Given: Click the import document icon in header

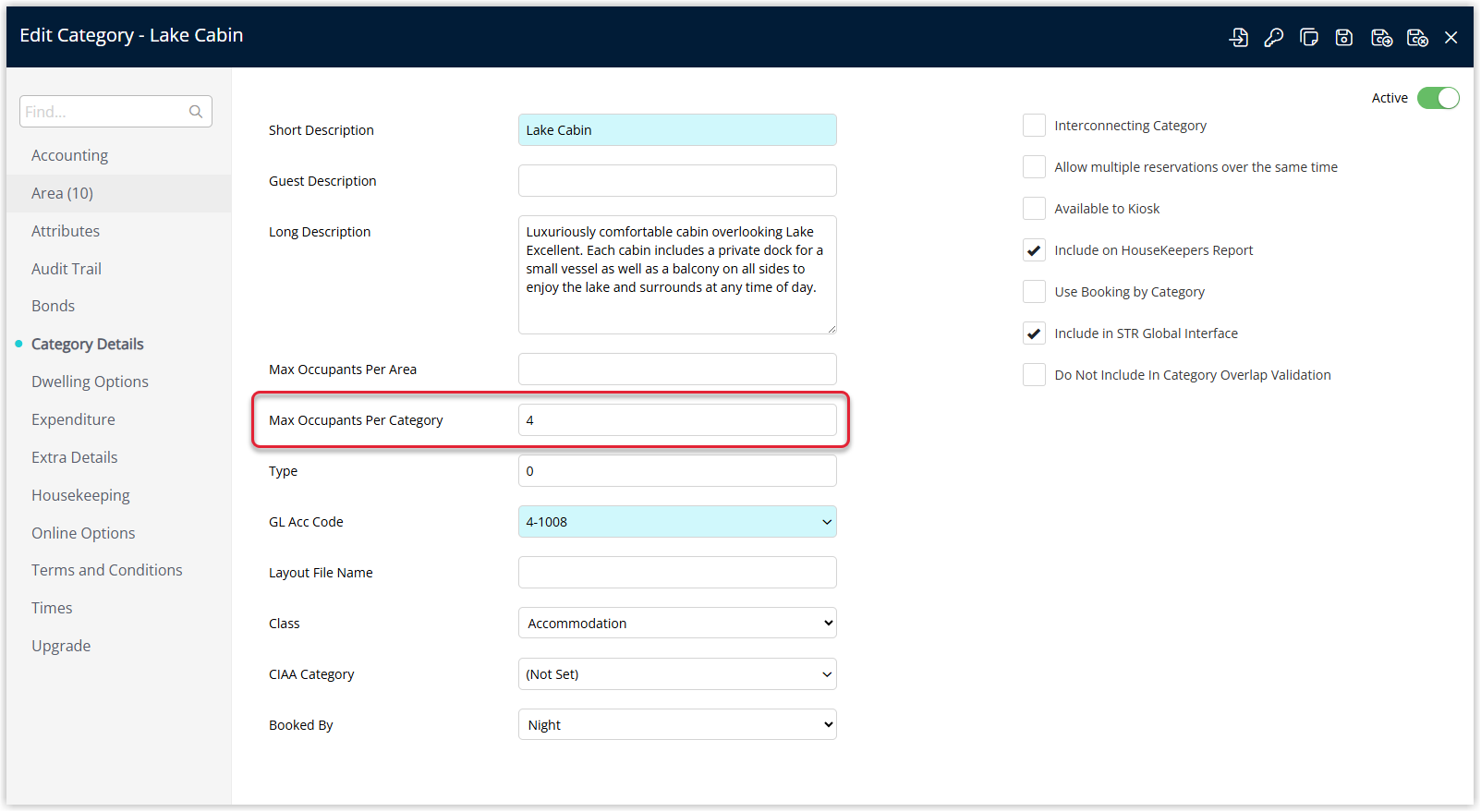Looking at the screenshot, I should pos(1239,37).
